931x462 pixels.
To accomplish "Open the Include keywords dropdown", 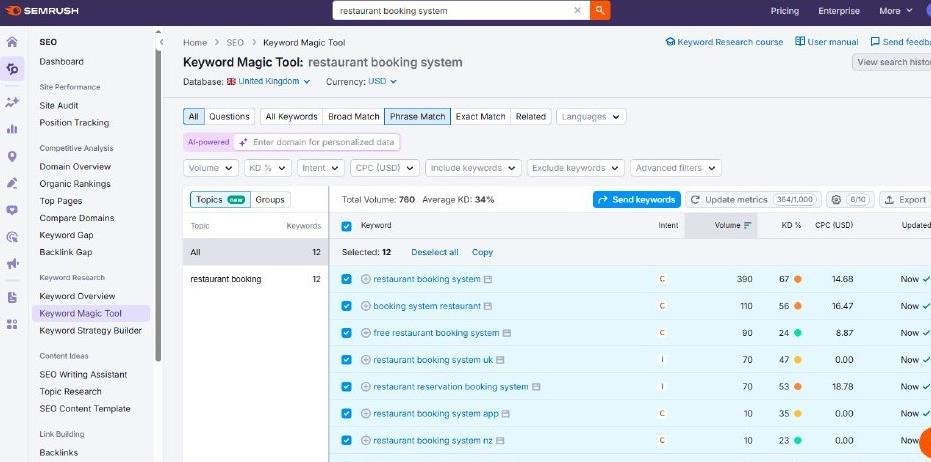I will click(x=473, y=168).
